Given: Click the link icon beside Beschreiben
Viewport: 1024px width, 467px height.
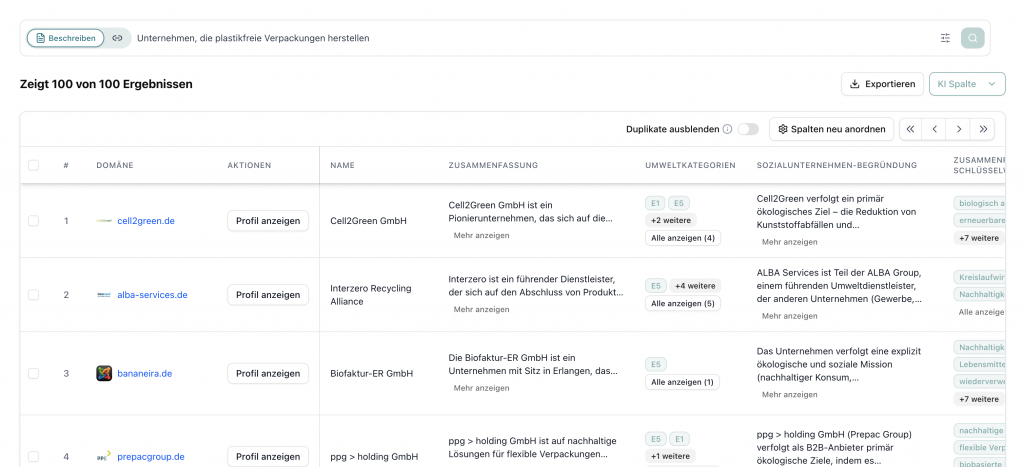Looking at the screenshot, I should pyautogui.click(x=118, y=38).
